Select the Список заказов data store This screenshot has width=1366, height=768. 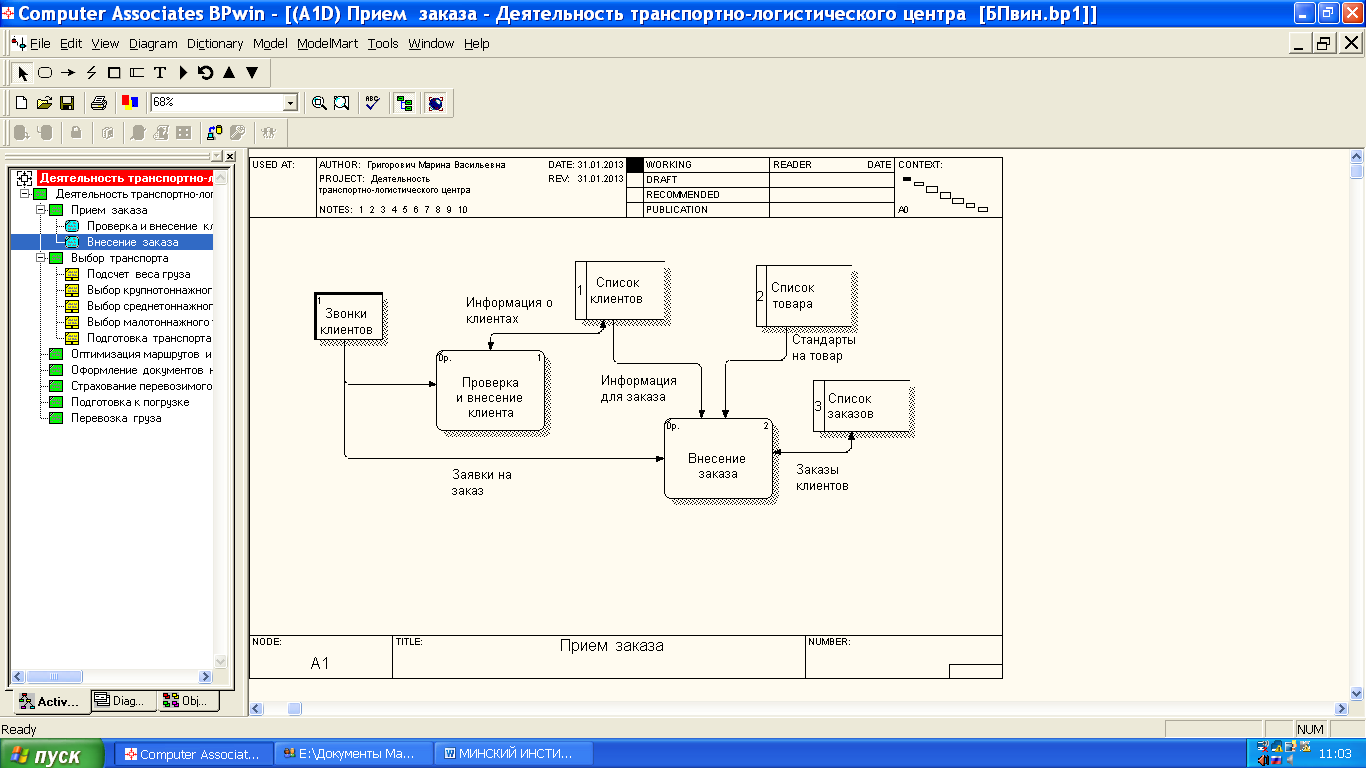860,405
